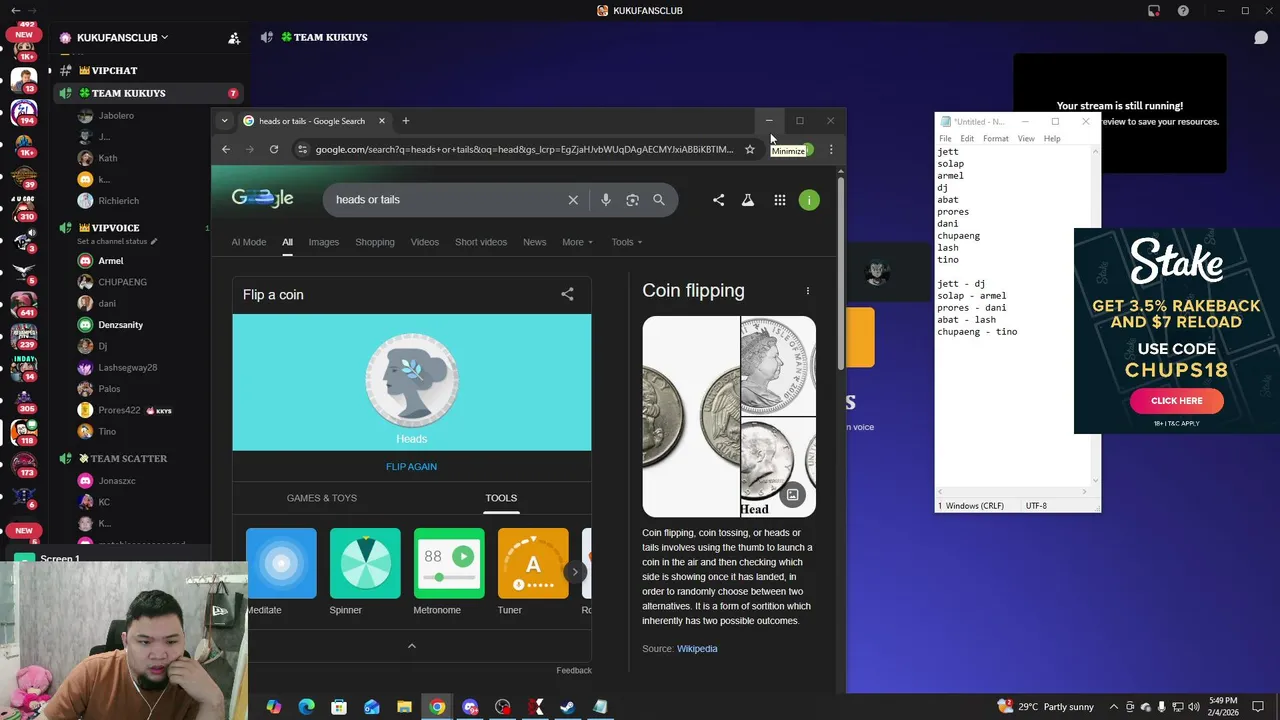Open File Explorer from the taskbar
Viewport: 1280px width, 720px height.
pyautogui.click(x=404, y=707)
